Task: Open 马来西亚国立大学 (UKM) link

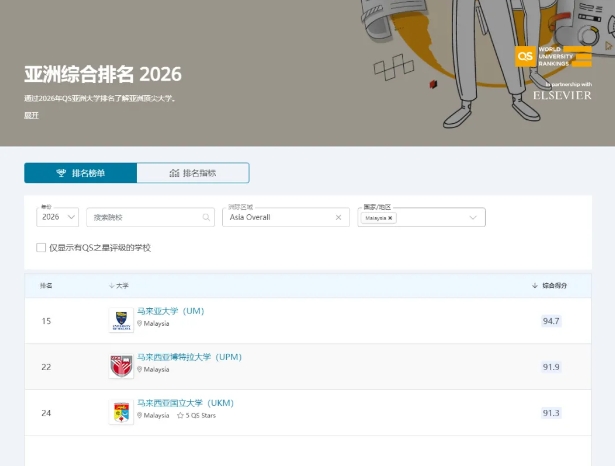Action: (185, 403)
